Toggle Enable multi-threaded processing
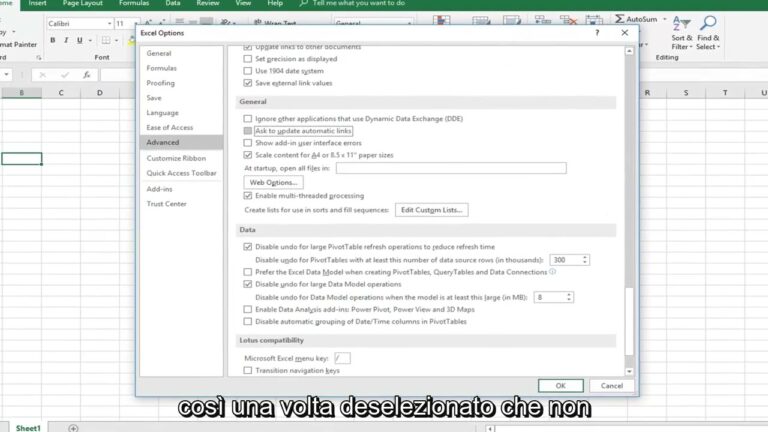This screenshot has height=432, width=768. pos(248,195)
